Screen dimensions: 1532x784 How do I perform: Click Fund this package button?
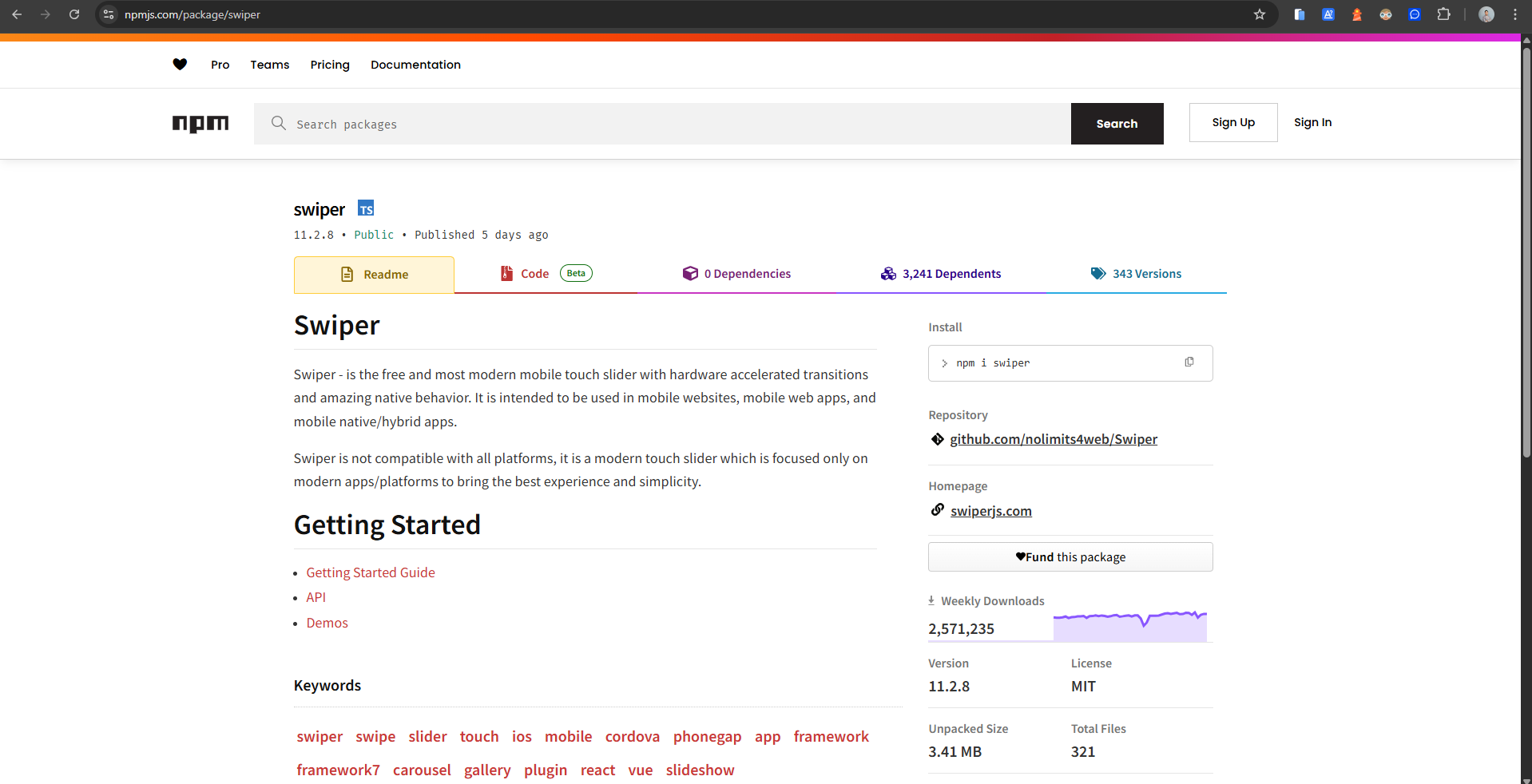coord(1070,556)
